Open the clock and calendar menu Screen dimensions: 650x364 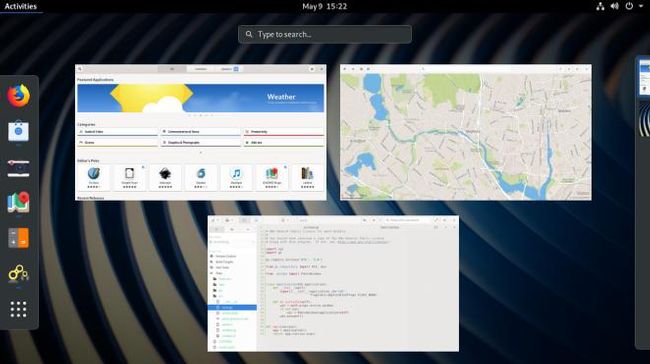click(x=325, y=6)
